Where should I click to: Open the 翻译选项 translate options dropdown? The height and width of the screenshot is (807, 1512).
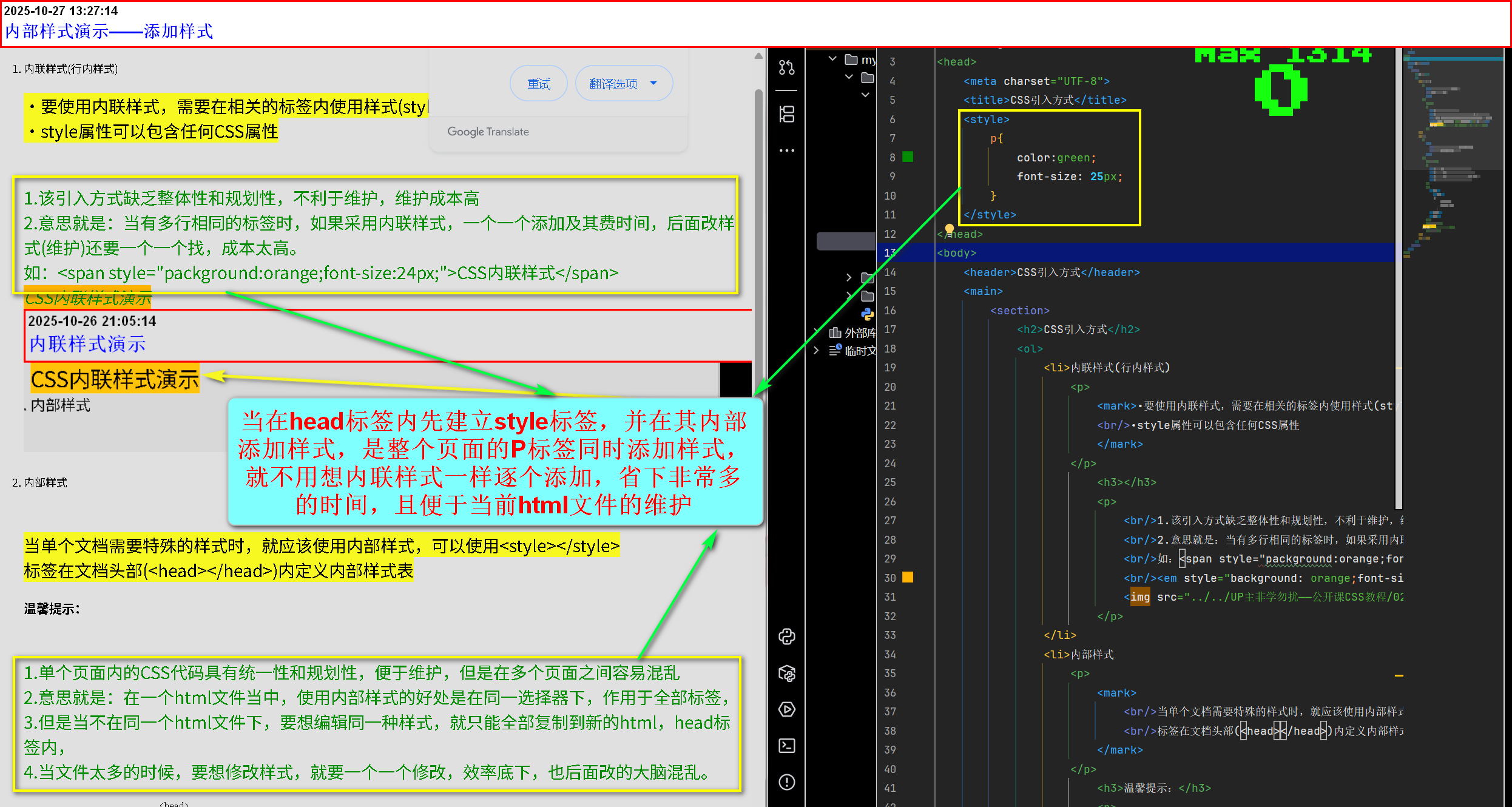(x=624, y=84)
